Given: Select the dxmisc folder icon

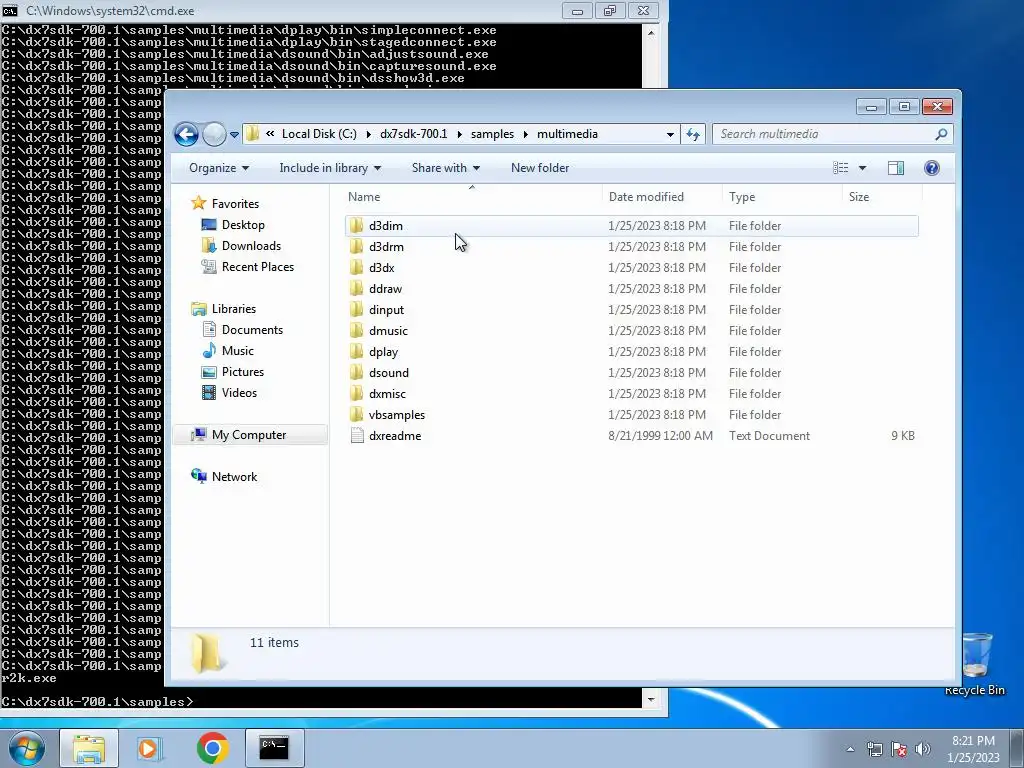Looking at the screenshot, I should (357, 393).
